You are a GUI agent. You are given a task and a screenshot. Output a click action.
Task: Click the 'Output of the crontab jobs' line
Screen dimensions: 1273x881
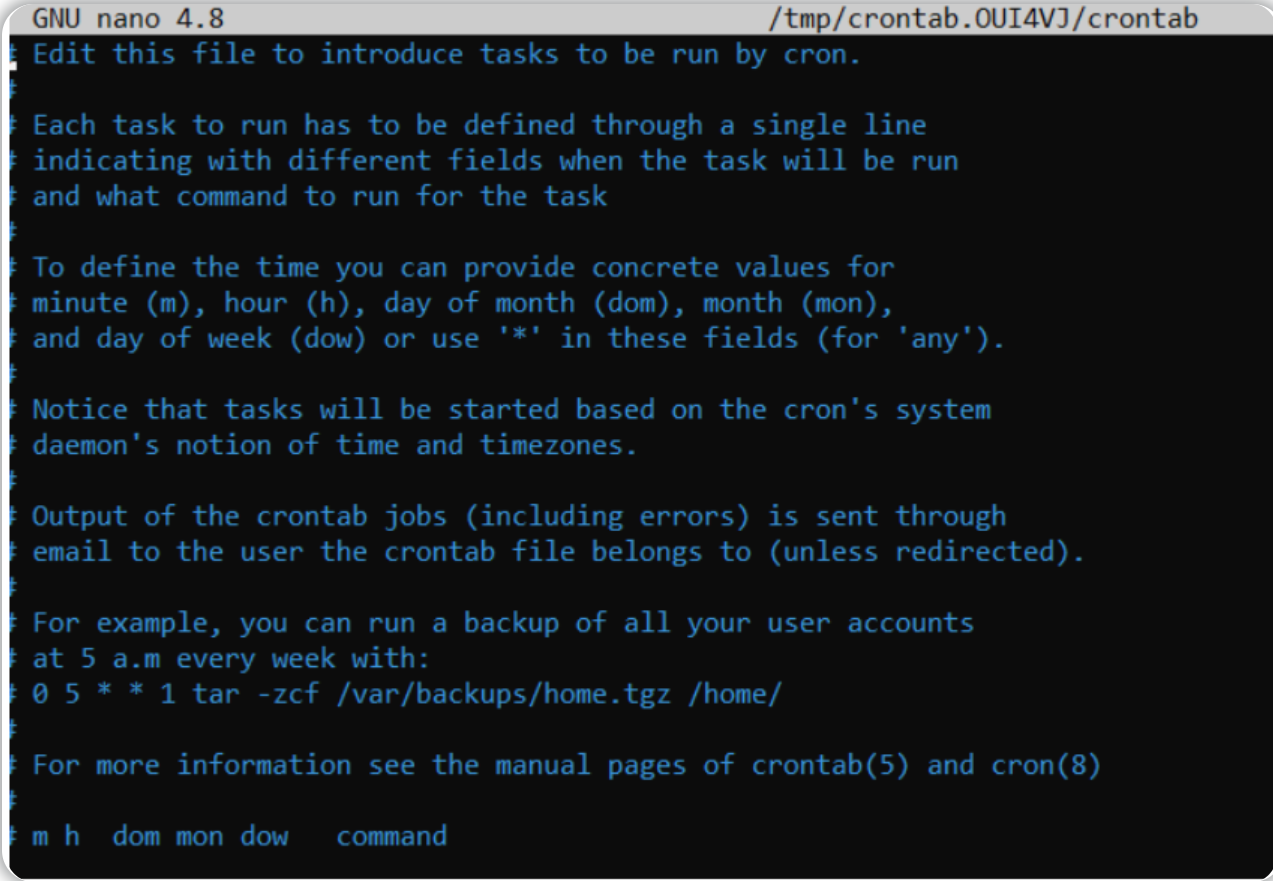coord(520,516)
